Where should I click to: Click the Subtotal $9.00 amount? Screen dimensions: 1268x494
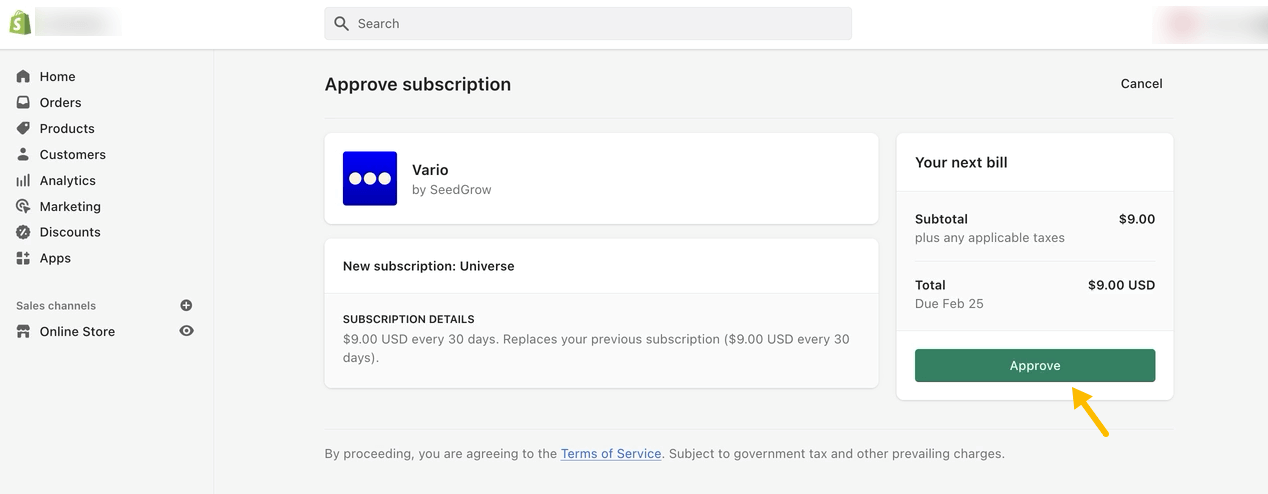click(x=1137, y=219)
